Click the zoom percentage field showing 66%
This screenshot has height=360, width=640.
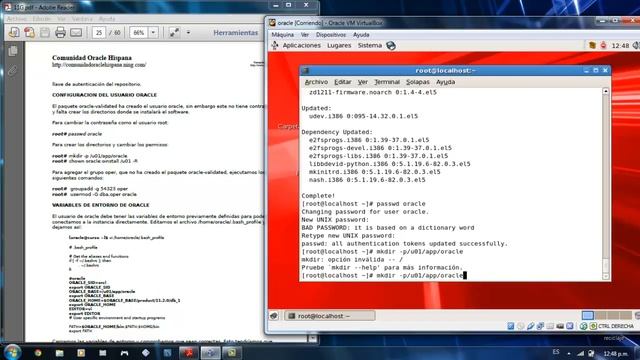pos(139,33)
